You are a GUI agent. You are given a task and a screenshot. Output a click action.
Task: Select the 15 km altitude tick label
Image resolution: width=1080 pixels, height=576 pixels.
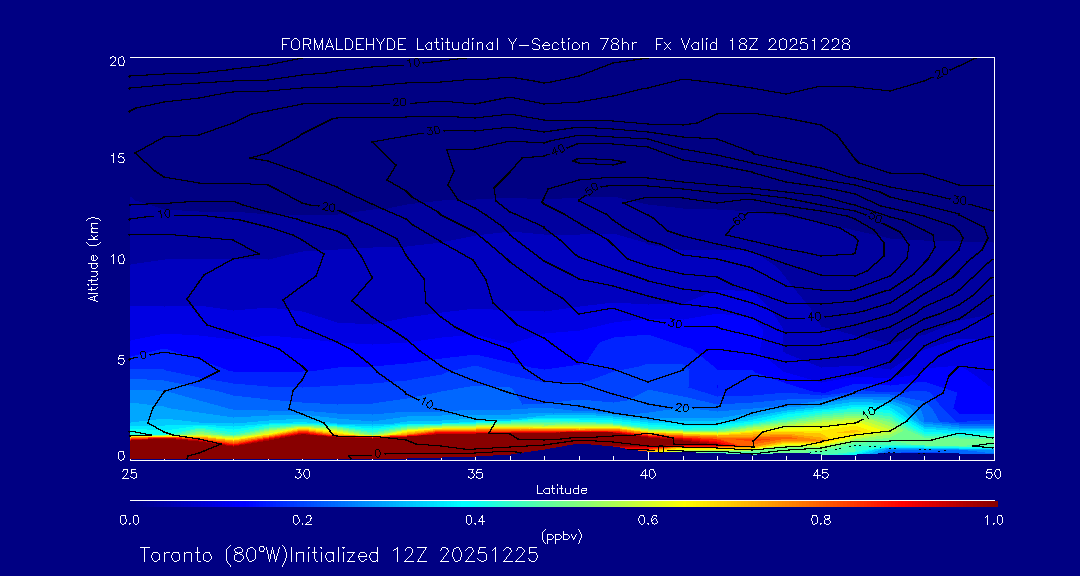click(116, 160)
